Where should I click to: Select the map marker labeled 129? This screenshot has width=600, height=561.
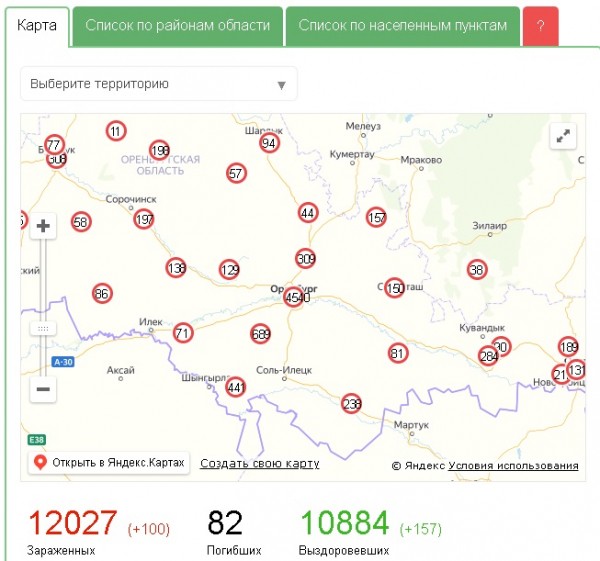coord(230,270)
